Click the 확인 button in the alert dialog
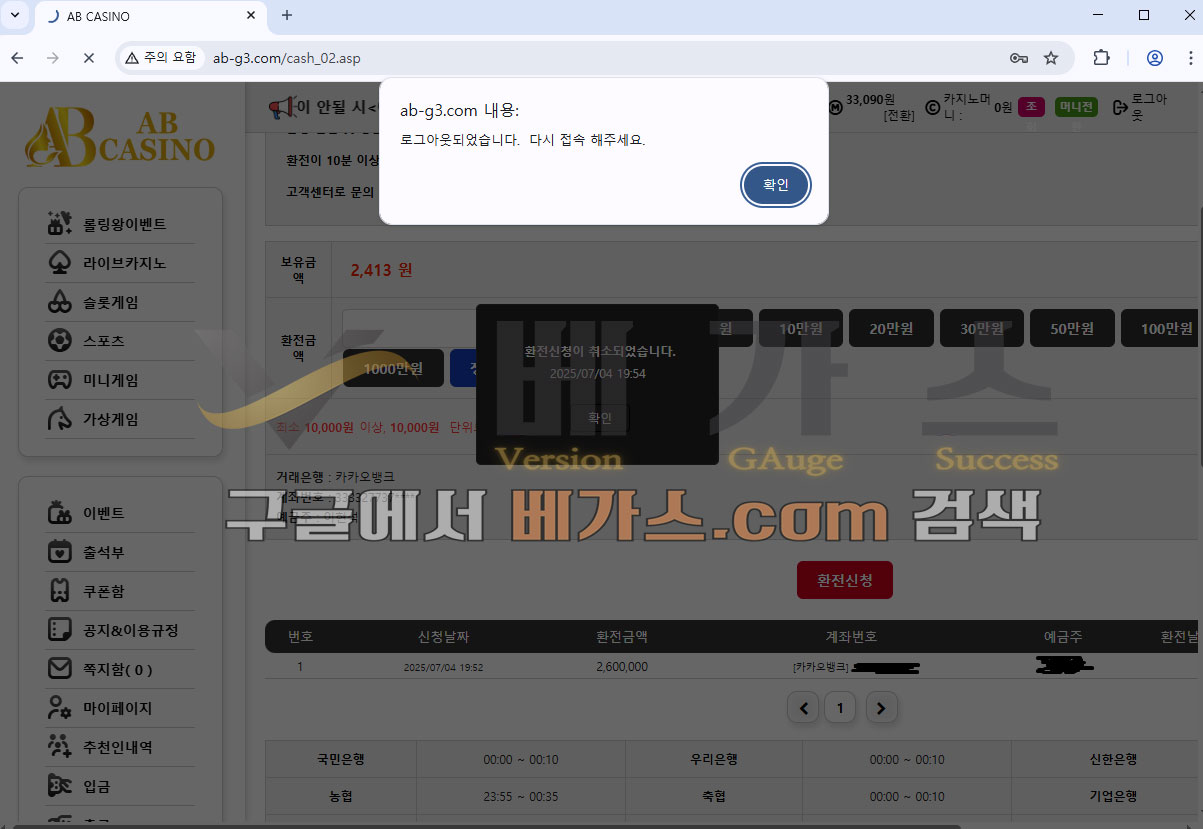Image resolution: width=1203 pixels, height=829 pixels. pos(775,185)
